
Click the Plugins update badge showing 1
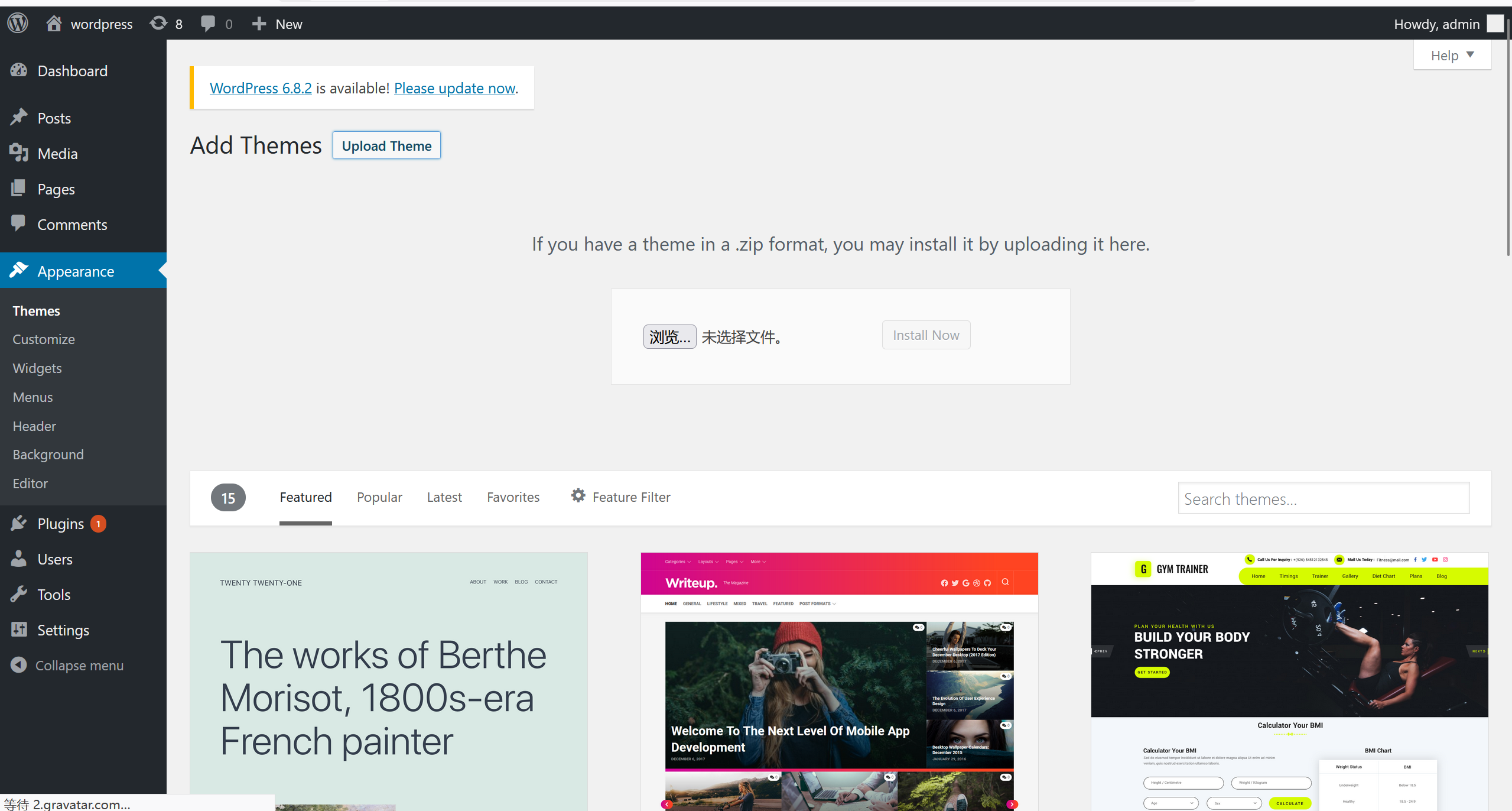tap(98, 524)
